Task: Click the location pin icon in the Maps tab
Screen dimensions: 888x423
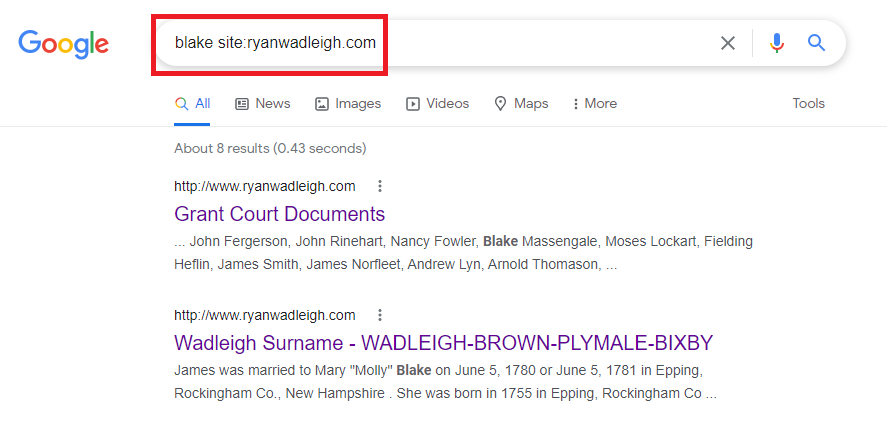Action: coord(500,104)
